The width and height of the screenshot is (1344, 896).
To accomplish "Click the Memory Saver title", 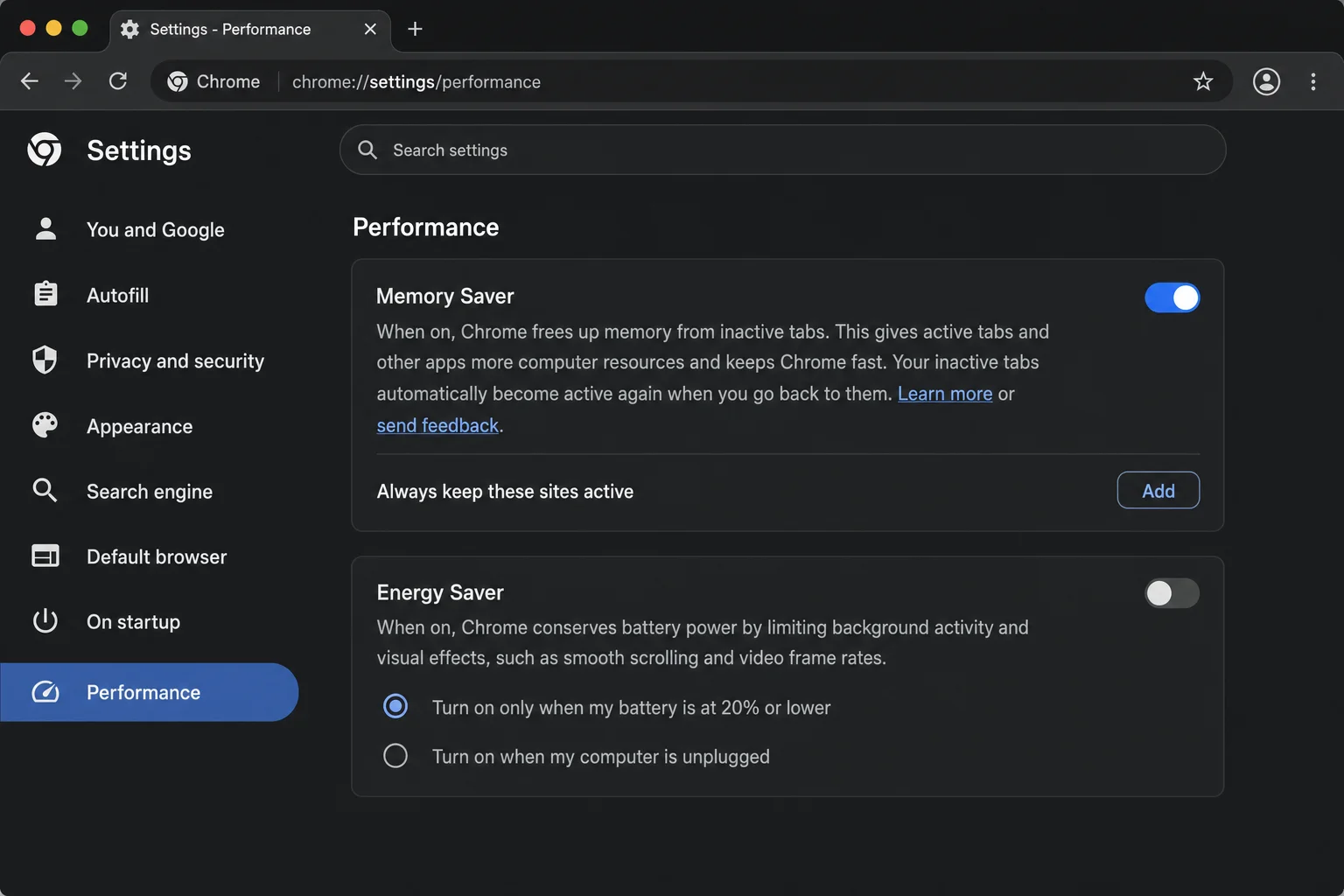I will [x=445, y=296].
